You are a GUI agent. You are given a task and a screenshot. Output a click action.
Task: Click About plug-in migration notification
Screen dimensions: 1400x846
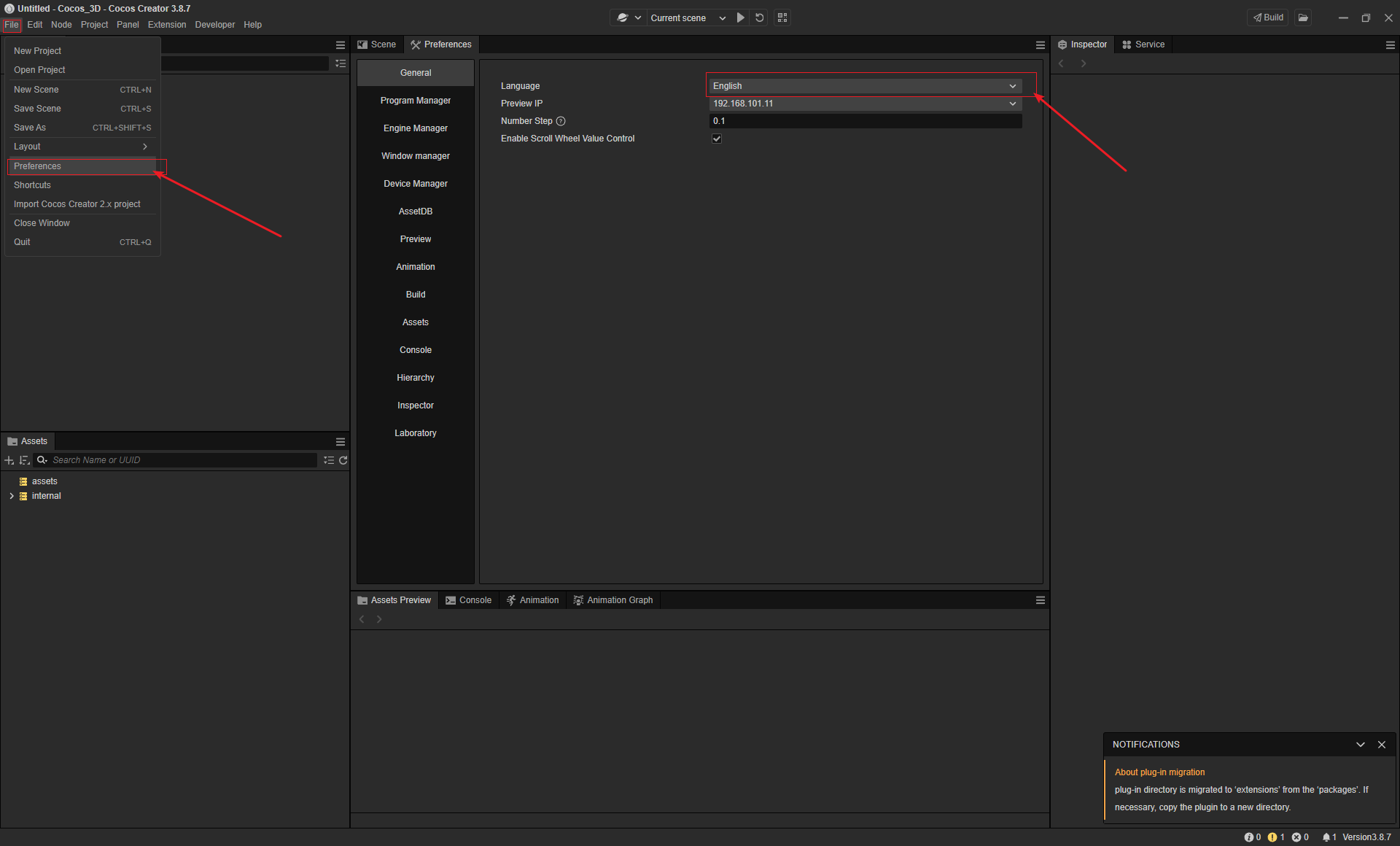(x=1159, y=772)
